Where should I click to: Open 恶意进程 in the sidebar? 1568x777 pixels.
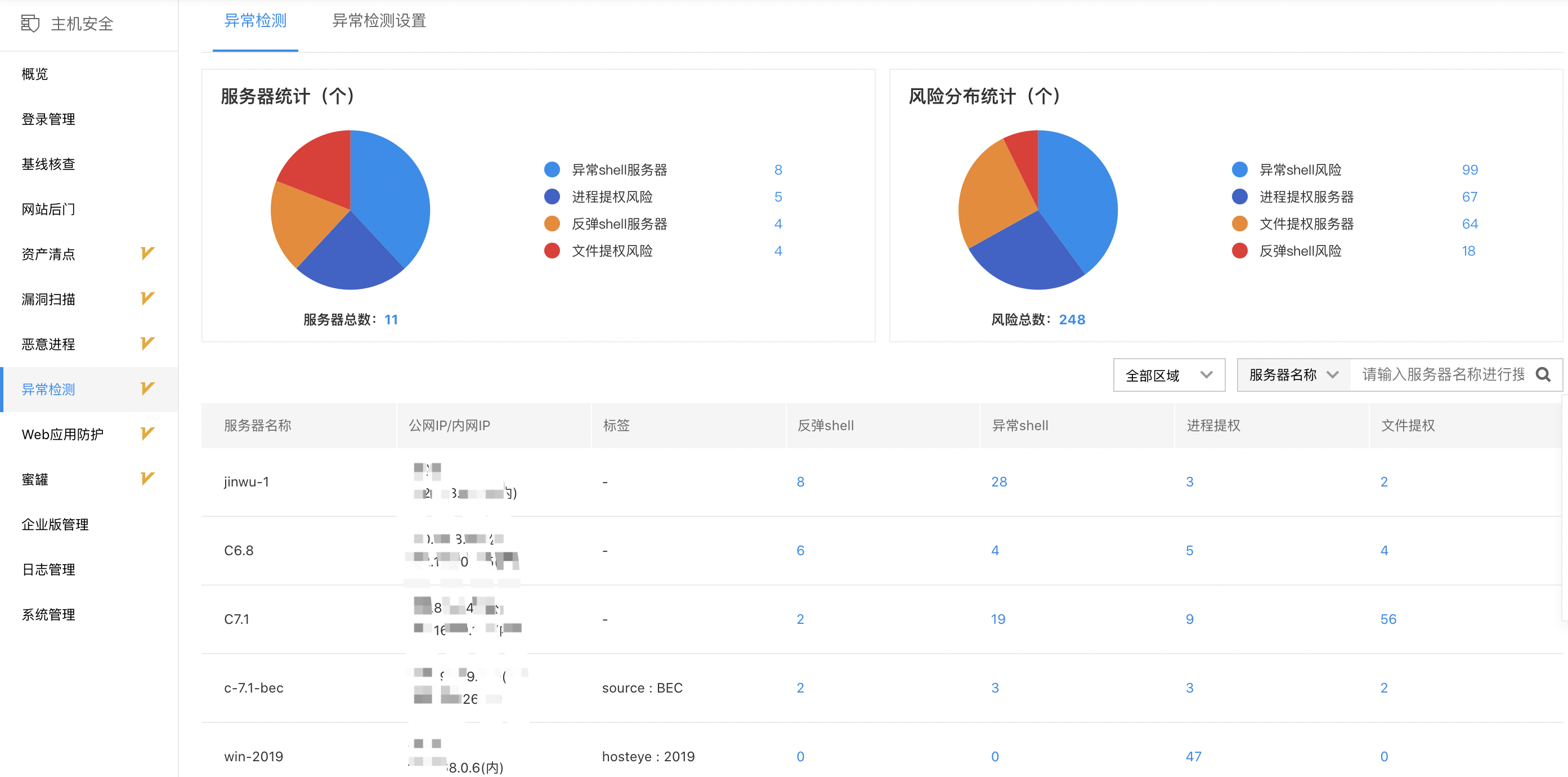(48, 345)
